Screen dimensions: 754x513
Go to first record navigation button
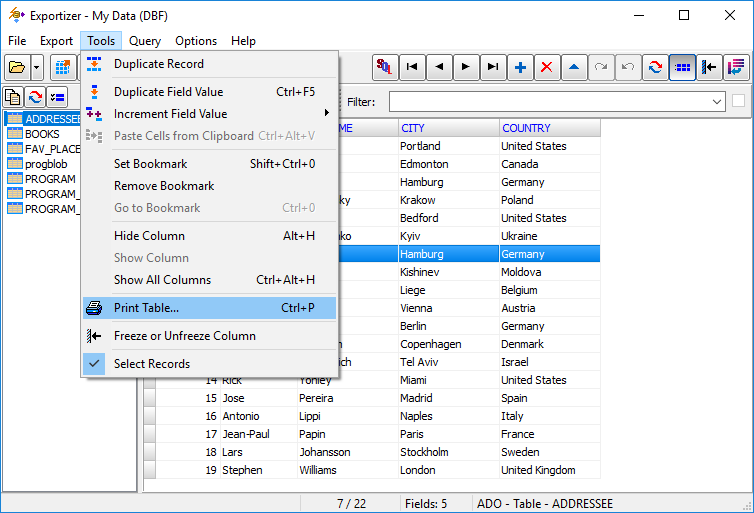412,67
